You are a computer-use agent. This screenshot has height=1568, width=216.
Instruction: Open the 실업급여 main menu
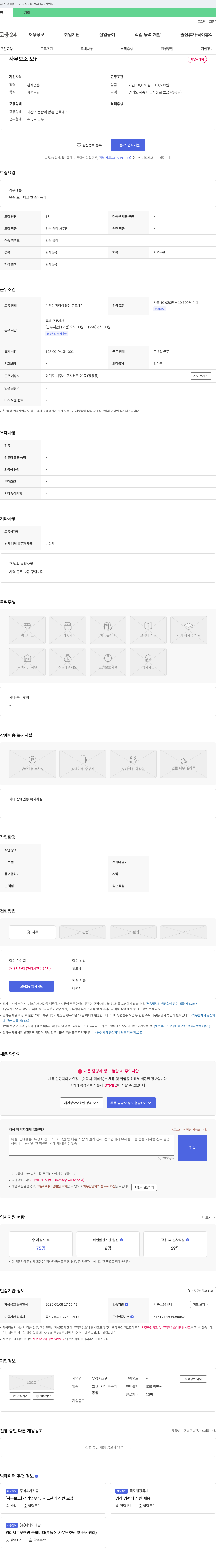pos(107,35)
